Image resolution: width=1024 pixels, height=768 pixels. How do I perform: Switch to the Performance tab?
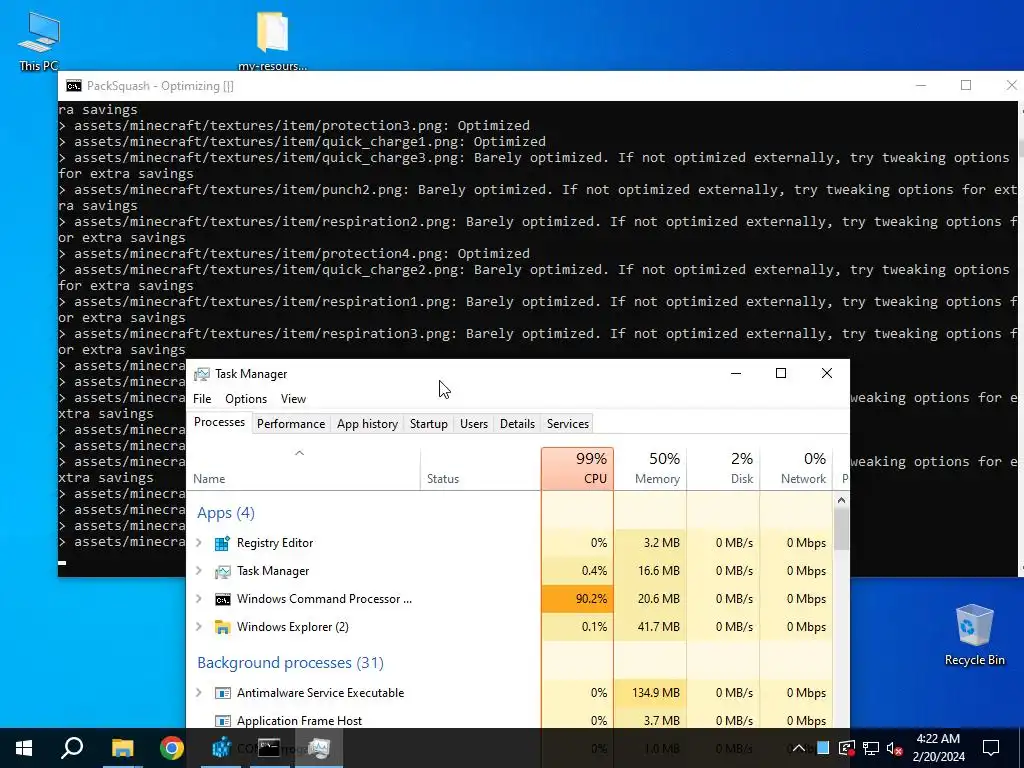[x=291, y=424]
